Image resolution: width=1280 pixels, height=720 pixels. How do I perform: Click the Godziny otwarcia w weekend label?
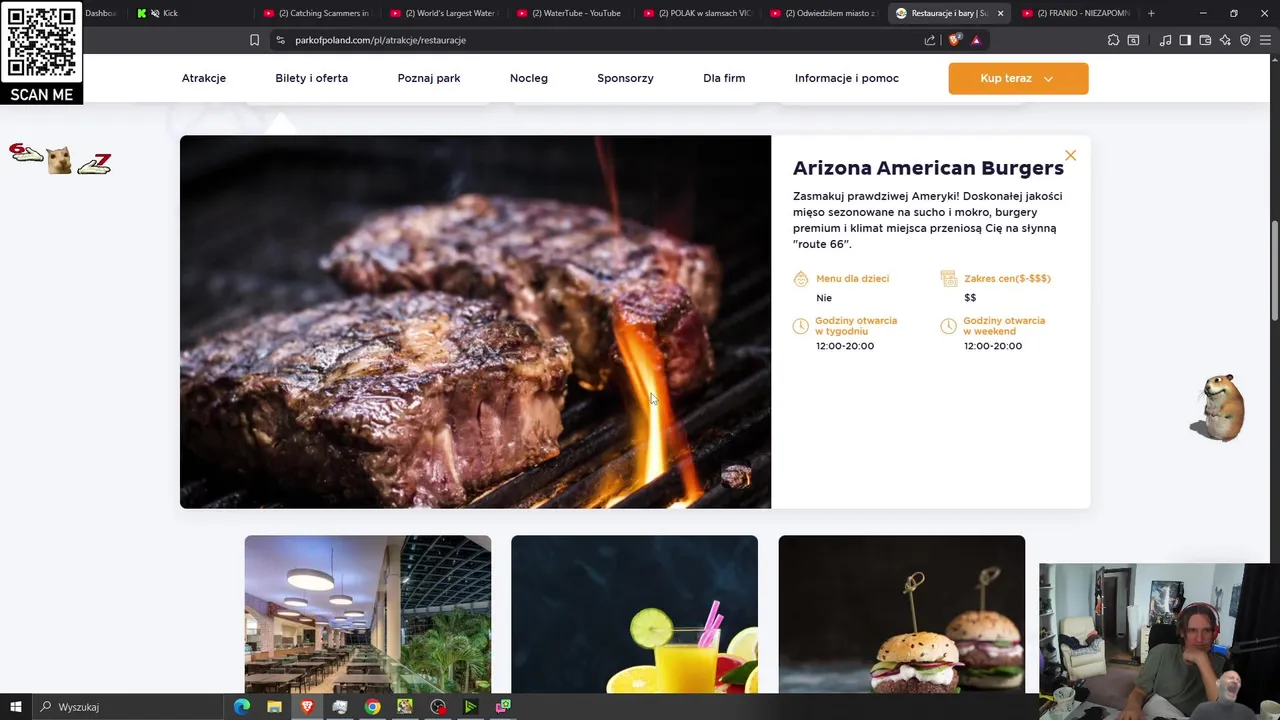1004,326
